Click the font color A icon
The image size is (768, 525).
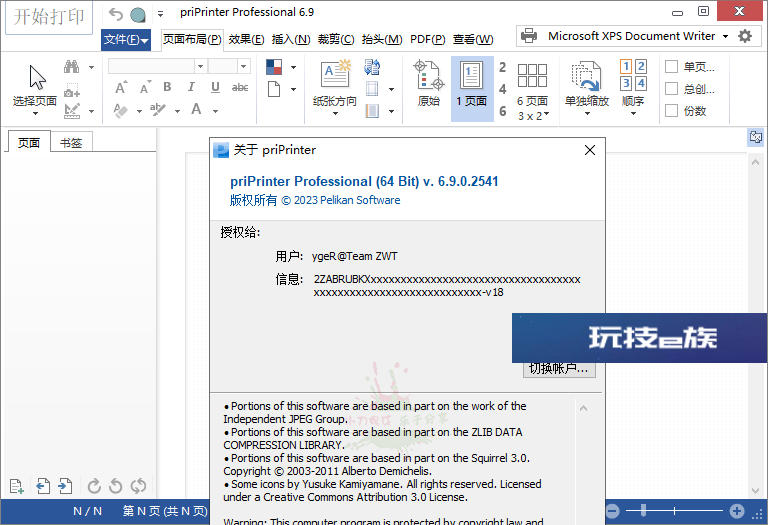point(196,109)
